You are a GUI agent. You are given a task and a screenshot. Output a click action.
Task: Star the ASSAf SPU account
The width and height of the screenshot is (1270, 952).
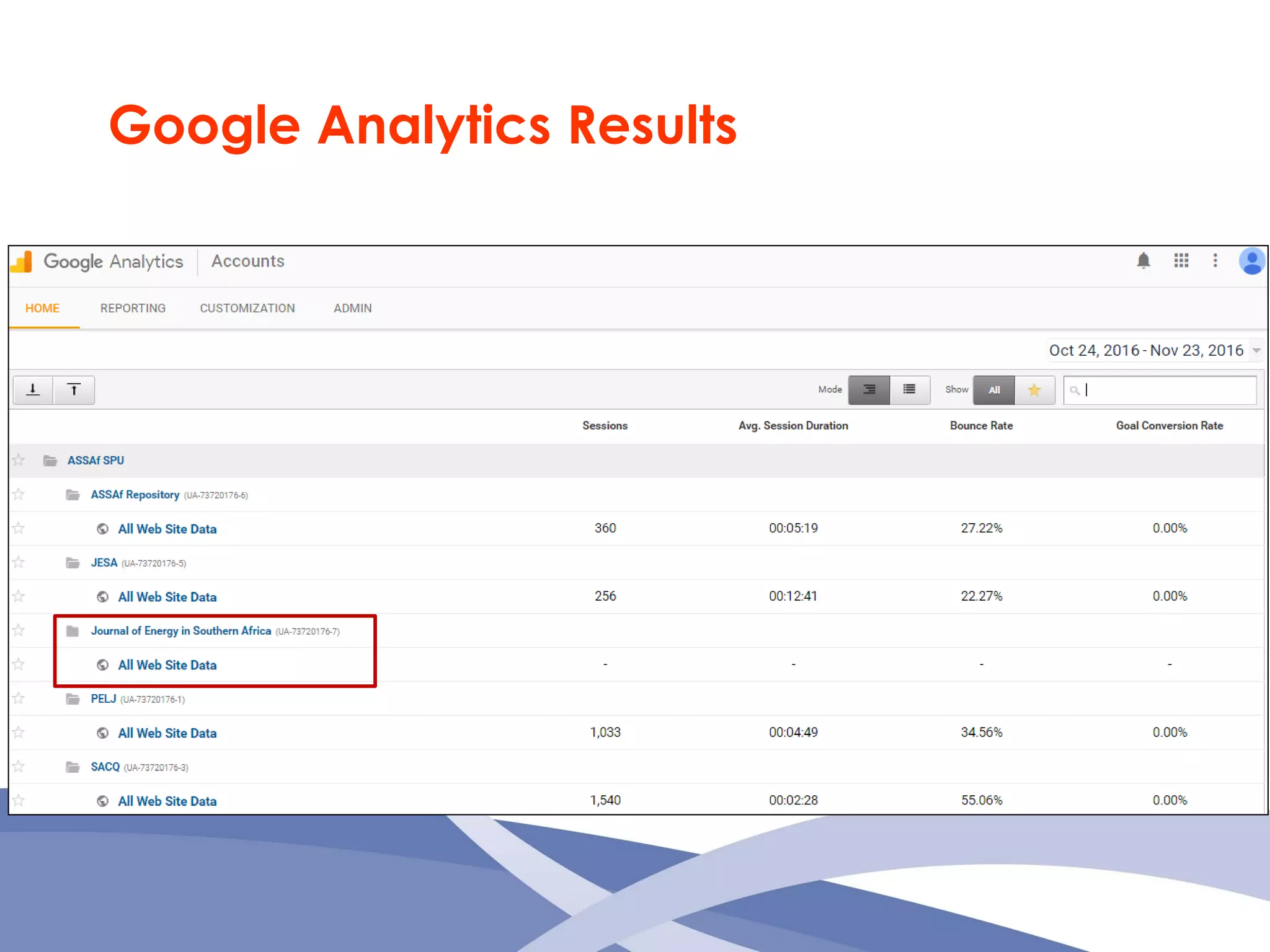pos(19,461)
